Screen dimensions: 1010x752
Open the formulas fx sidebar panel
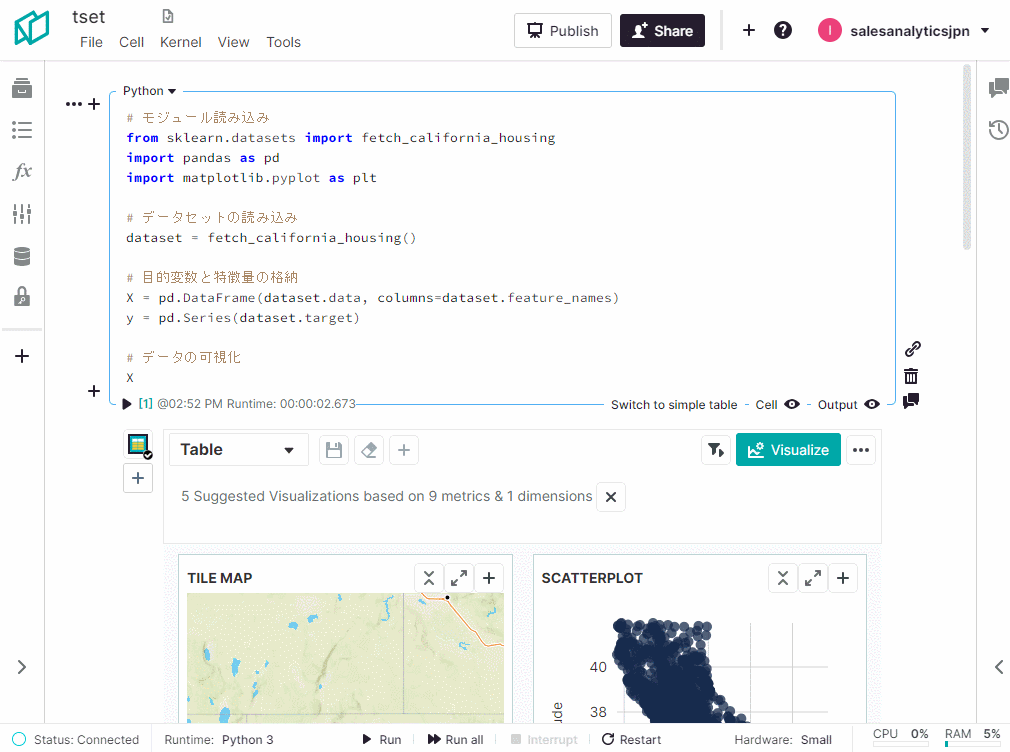[22, 172]
